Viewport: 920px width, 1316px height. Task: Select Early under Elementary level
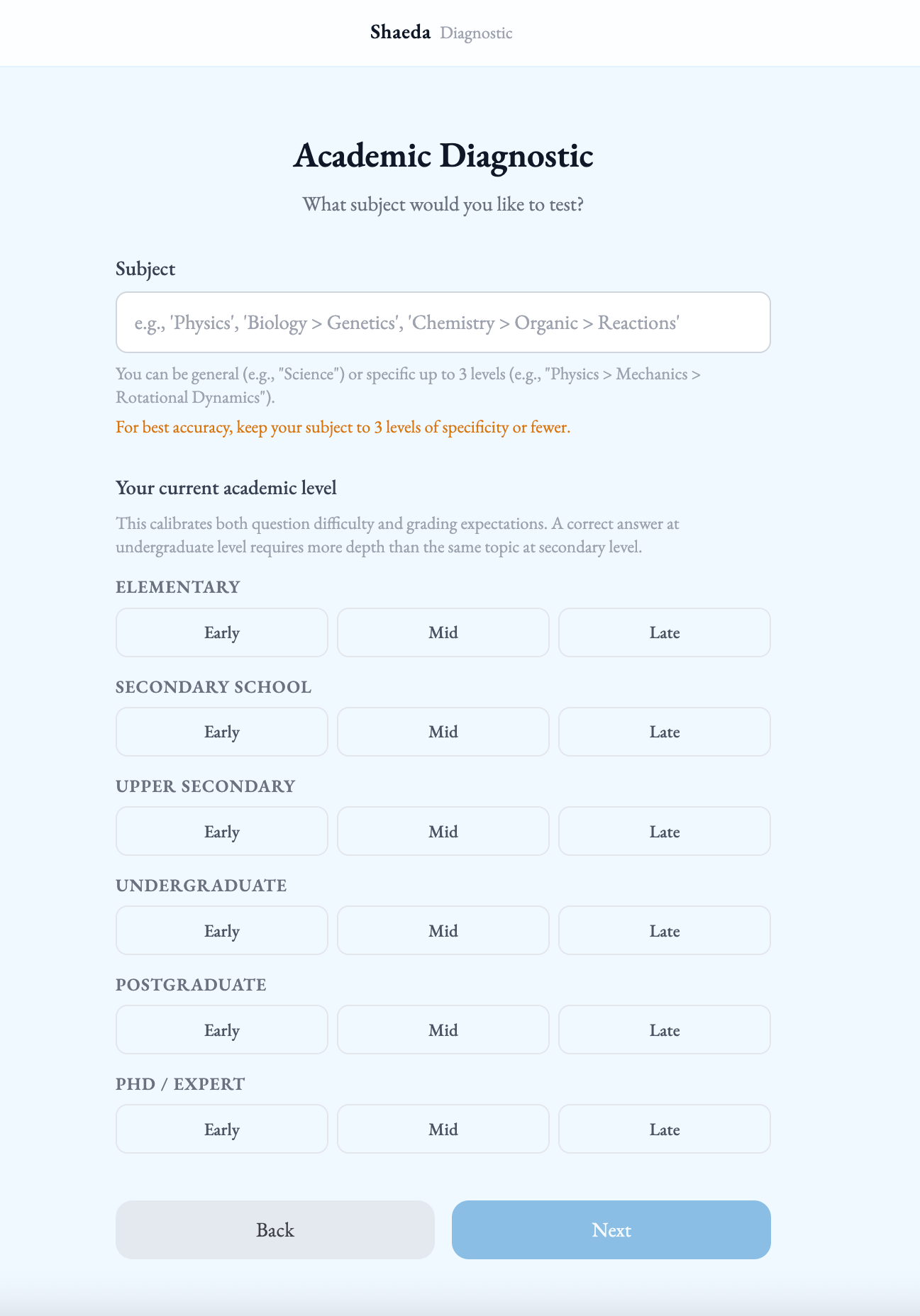click(221, 632)
